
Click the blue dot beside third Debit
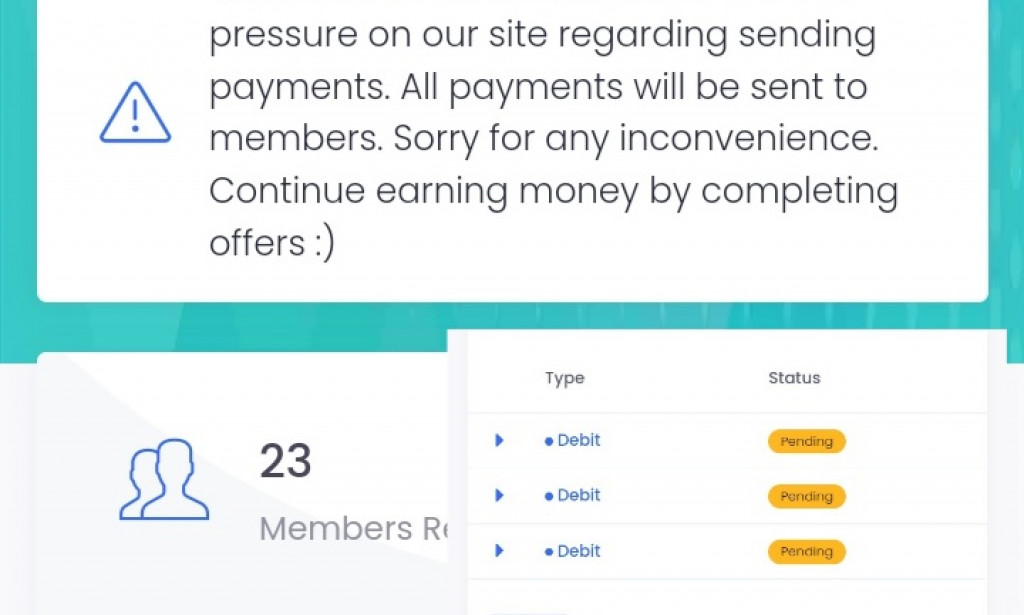click(x=549, y=551)
